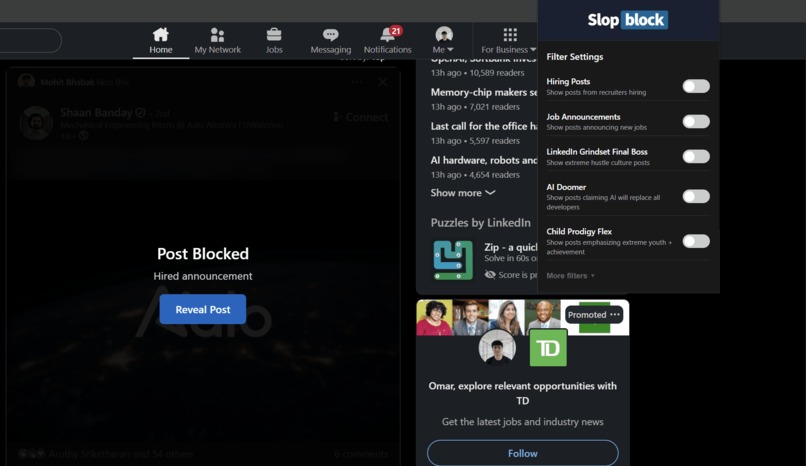The height and width of the screenshot is (466, 806).
Task: Check Notifications with the 21 badge
Action: point(388,41)
